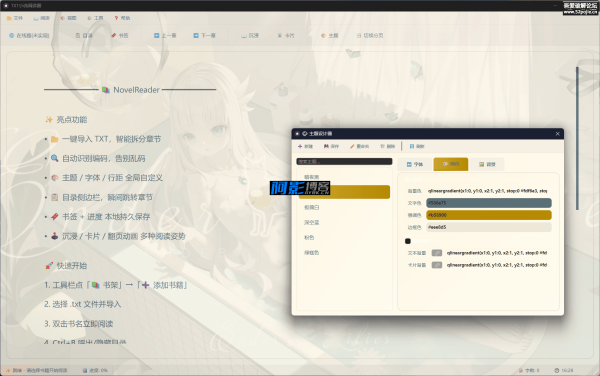This screenshot has width=600, height=376.
Task: Open the 帮助 menu
Action: [x=122, y=18]
